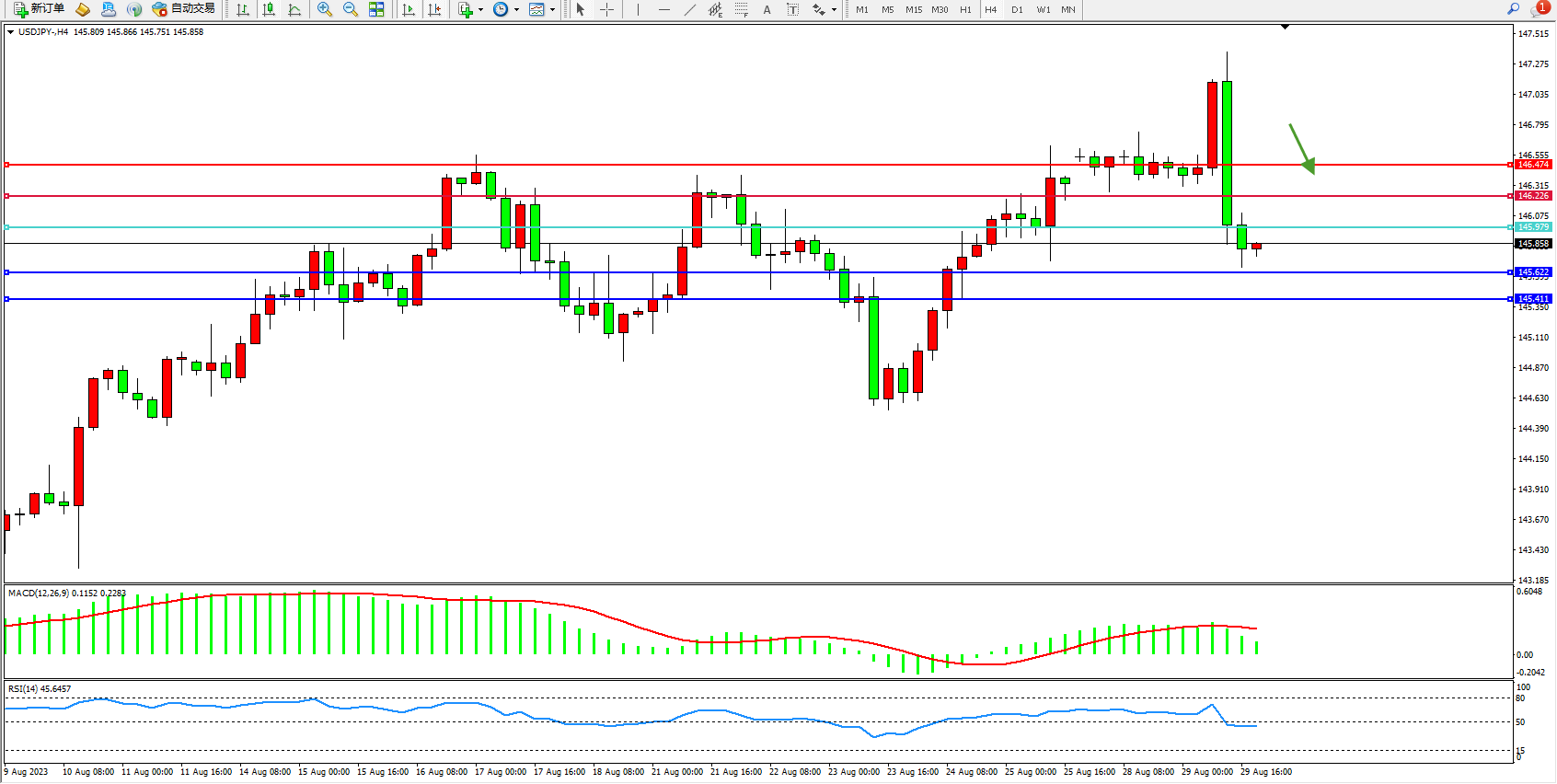Open the chat notifications icon
Screen dimensions: 1557x784
tap(1539, 9)
